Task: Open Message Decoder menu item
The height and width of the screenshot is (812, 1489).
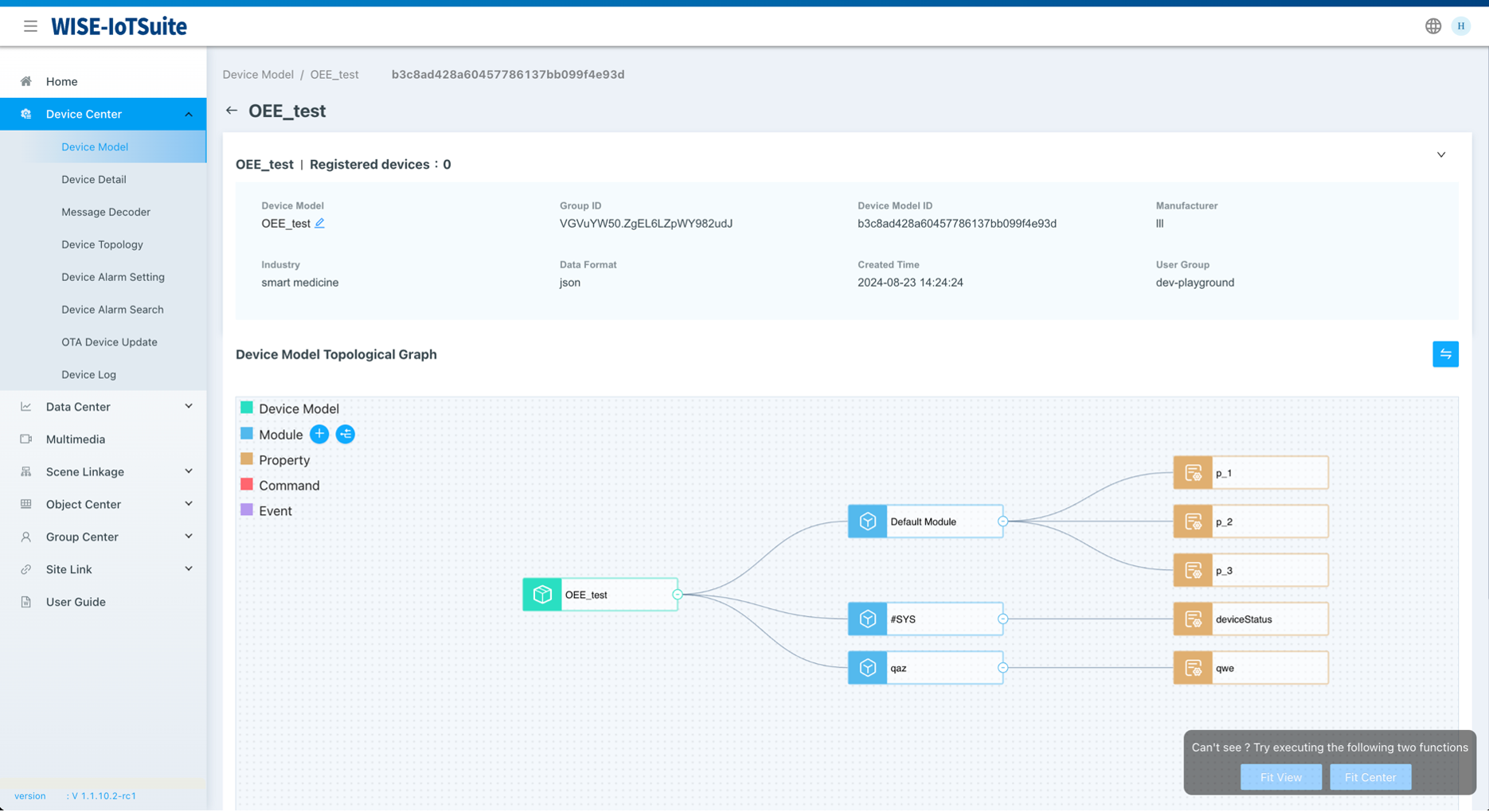Action: [104, 212]
